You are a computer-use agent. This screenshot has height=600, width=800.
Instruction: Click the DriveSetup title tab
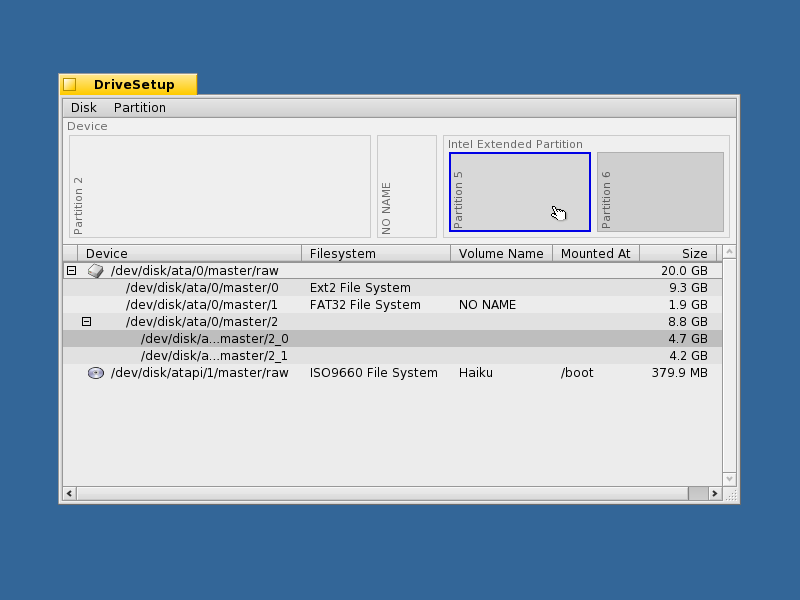(128, 84)
